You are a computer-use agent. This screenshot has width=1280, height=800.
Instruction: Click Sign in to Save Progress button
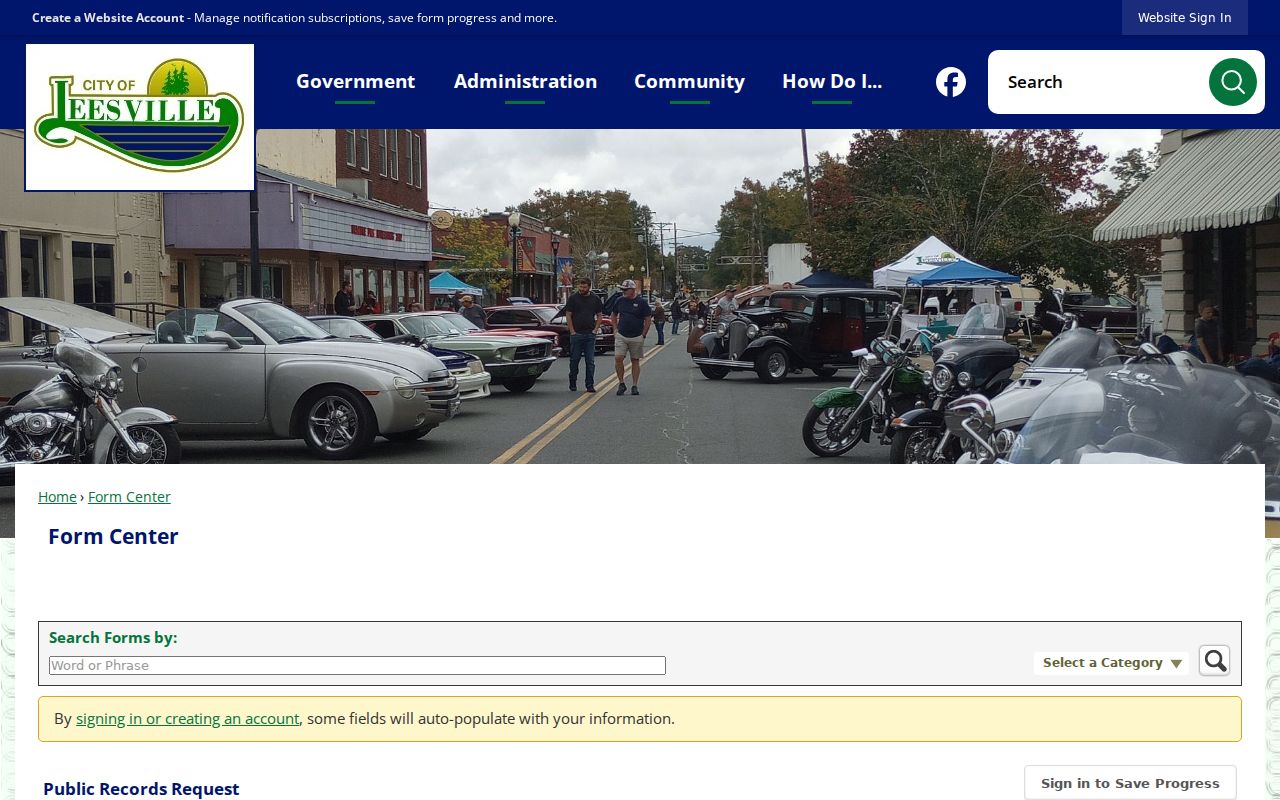[1130, 783]
